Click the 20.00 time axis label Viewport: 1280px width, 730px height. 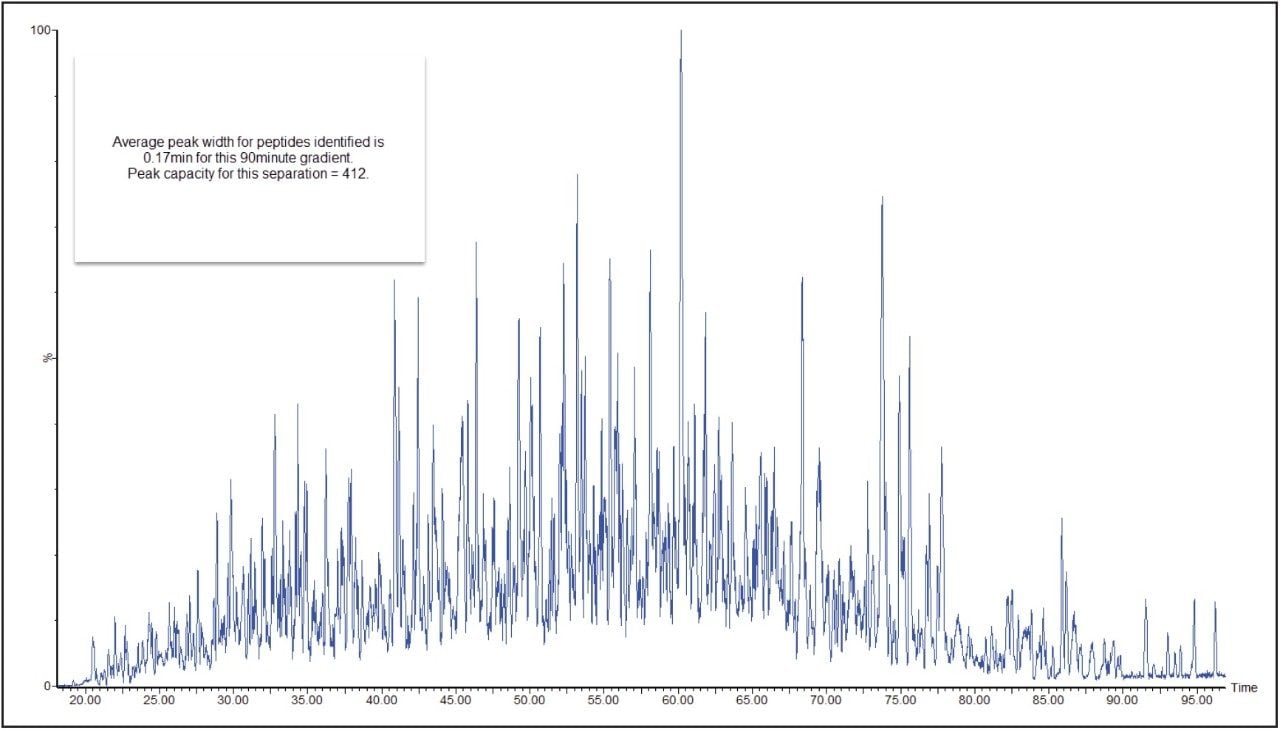click(x=84, y=701)
